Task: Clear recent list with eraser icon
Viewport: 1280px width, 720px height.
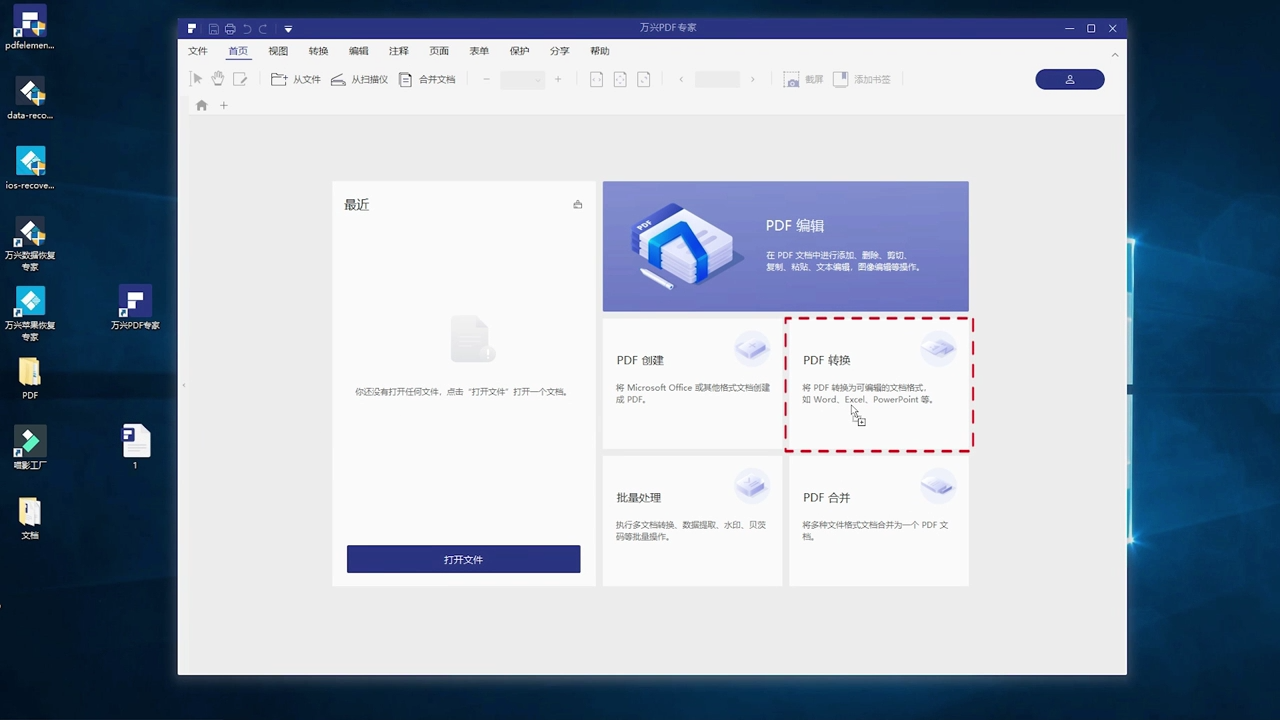Action: (577, 204)
